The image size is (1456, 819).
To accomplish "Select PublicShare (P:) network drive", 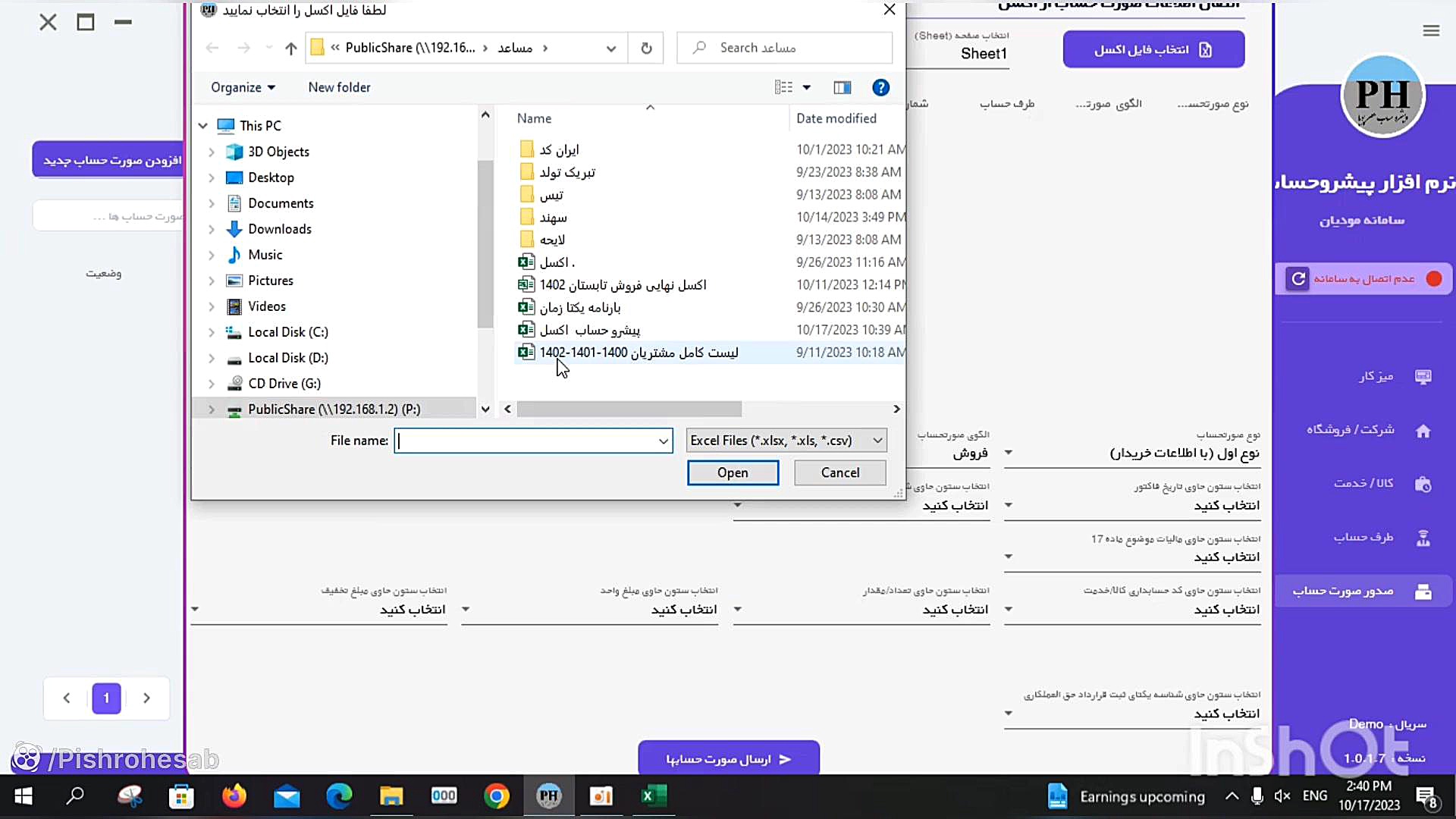I will pos(334,409).
